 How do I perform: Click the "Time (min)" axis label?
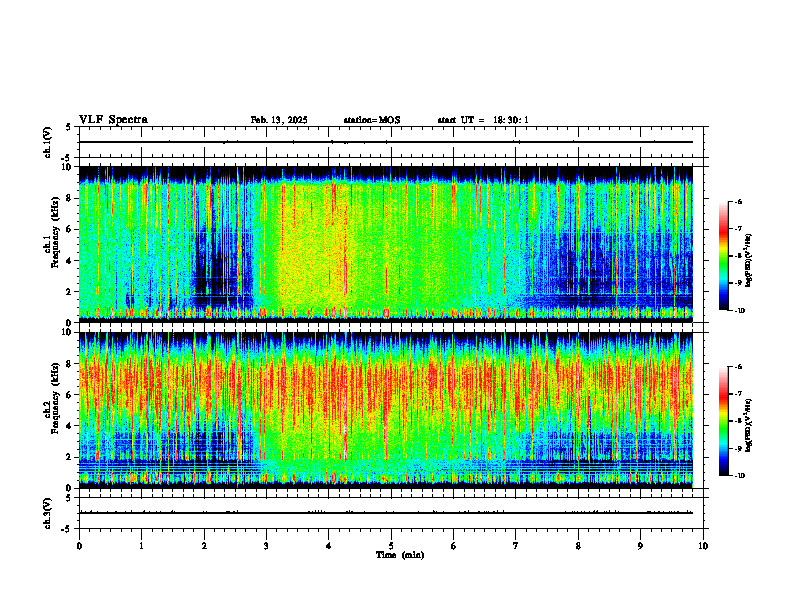click(x=400, y=555)
